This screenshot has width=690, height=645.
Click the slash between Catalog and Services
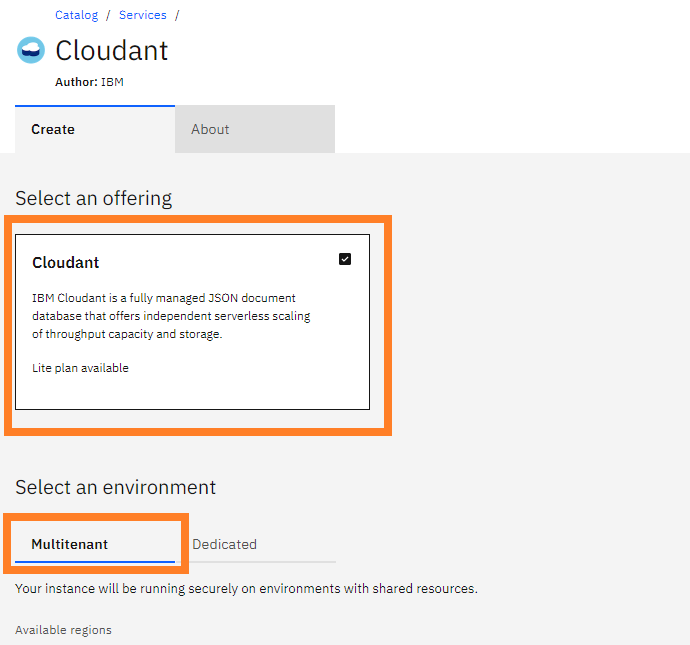(x=108, y=15)
